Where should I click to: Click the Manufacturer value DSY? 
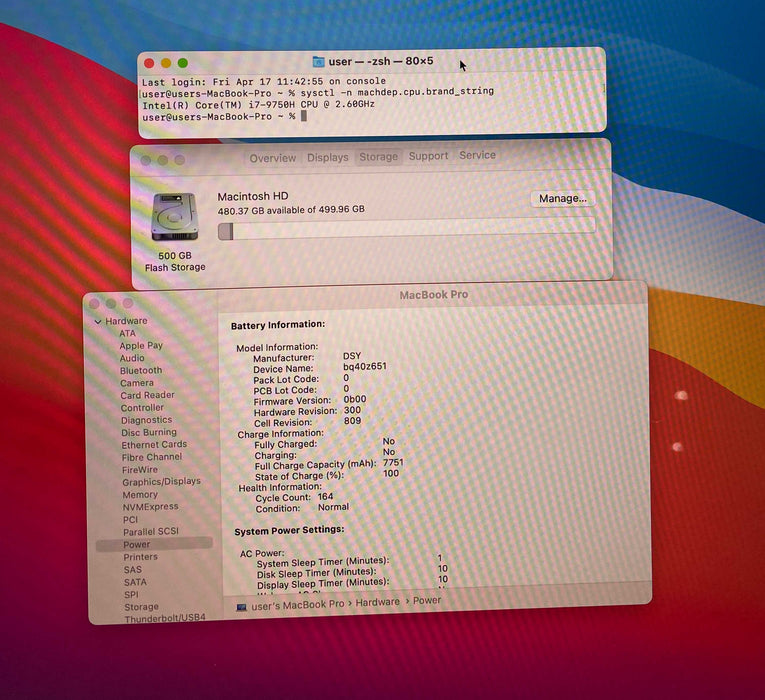coord(352,356)
